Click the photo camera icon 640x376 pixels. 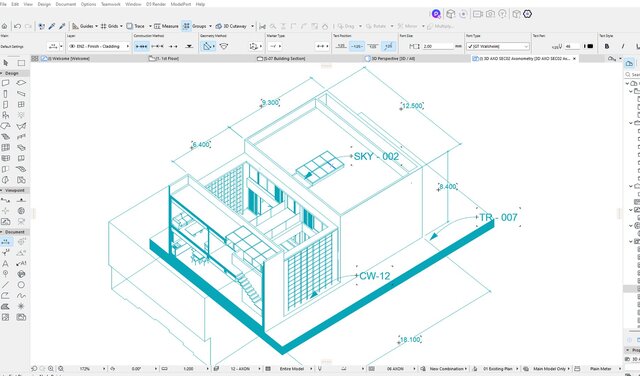point(490,14)
